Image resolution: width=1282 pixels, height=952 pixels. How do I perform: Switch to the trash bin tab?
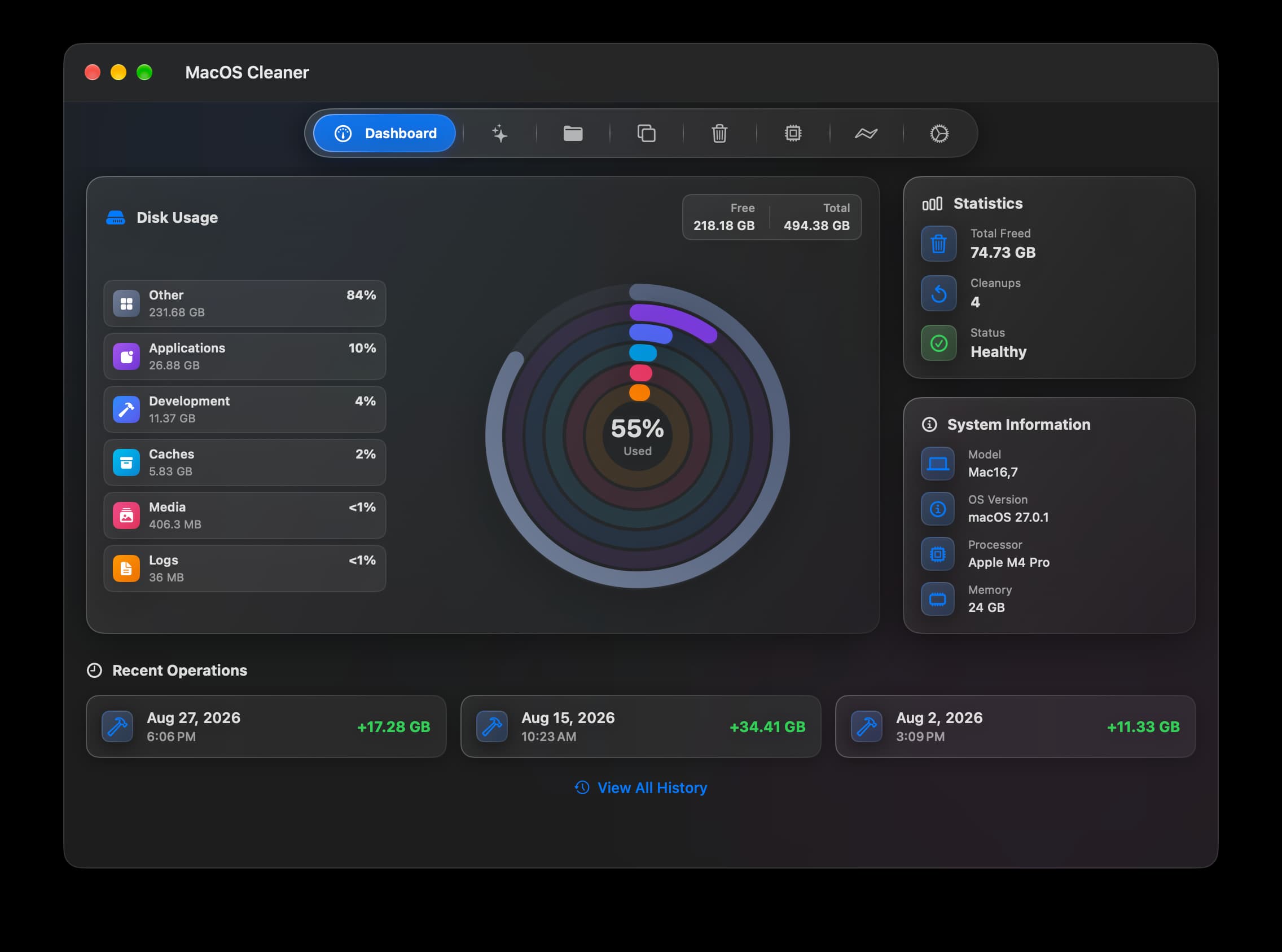[719, 133]
